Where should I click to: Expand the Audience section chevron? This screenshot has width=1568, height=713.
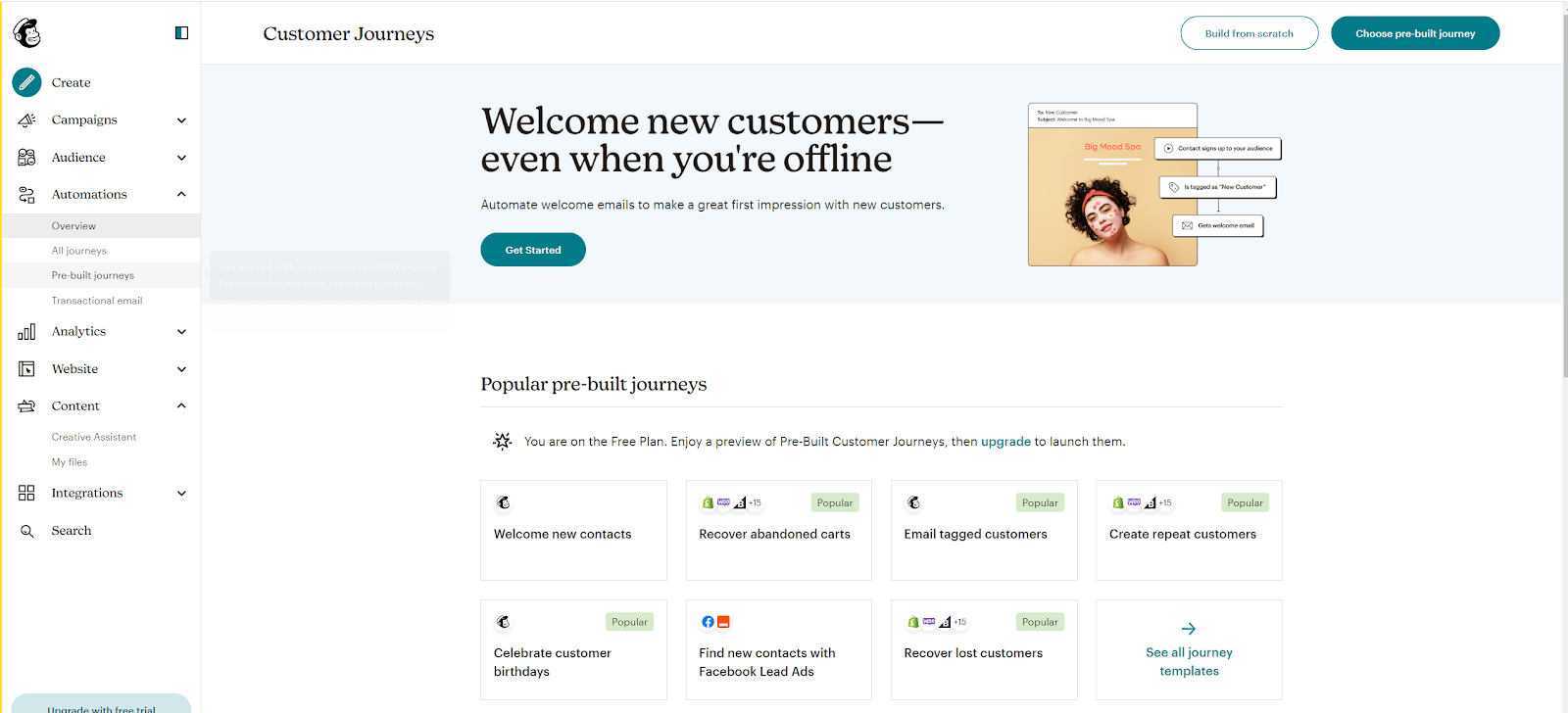[181, 158]
